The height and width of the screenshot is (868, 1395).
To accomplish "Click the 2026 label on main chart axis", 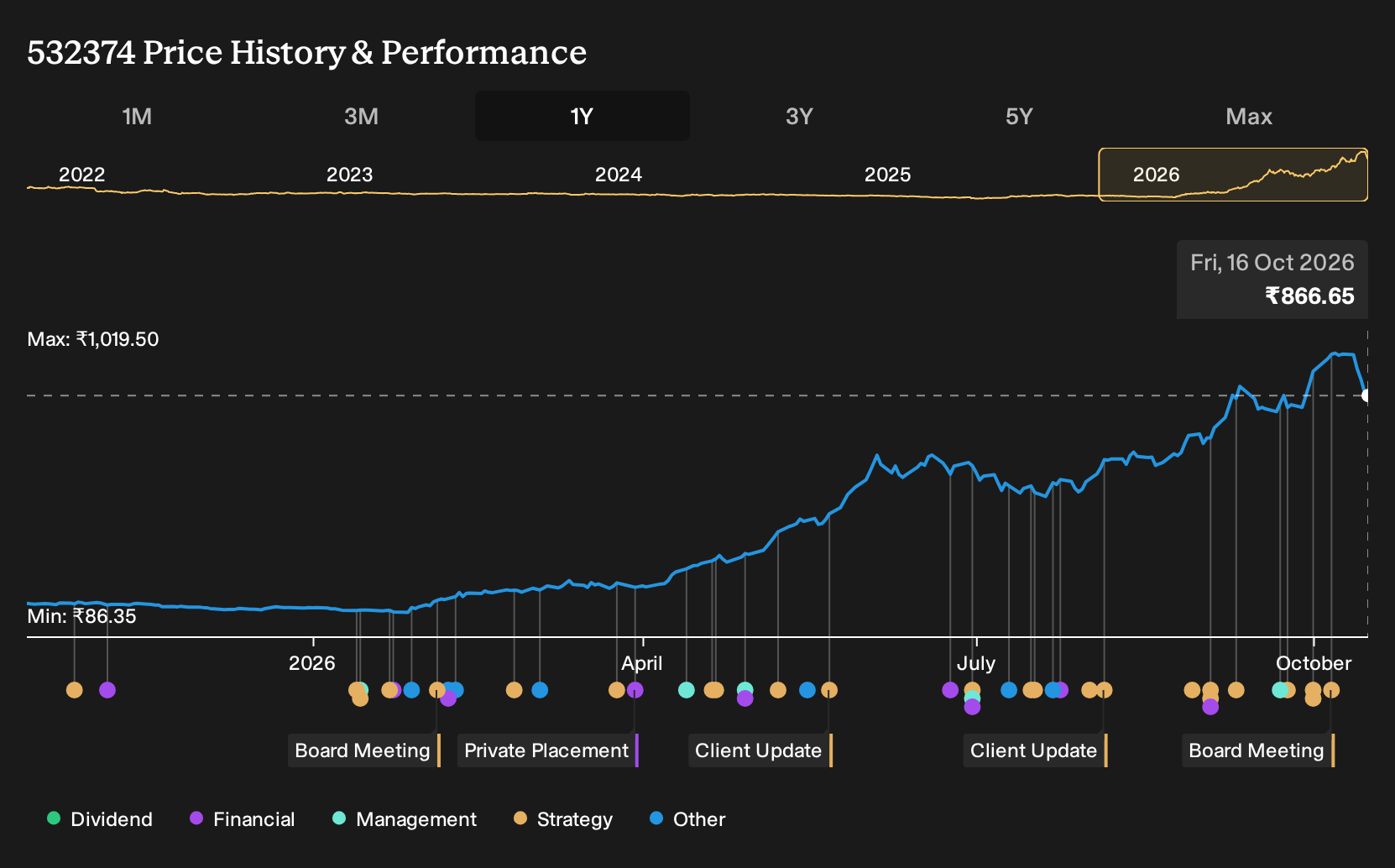I will 312,663.
